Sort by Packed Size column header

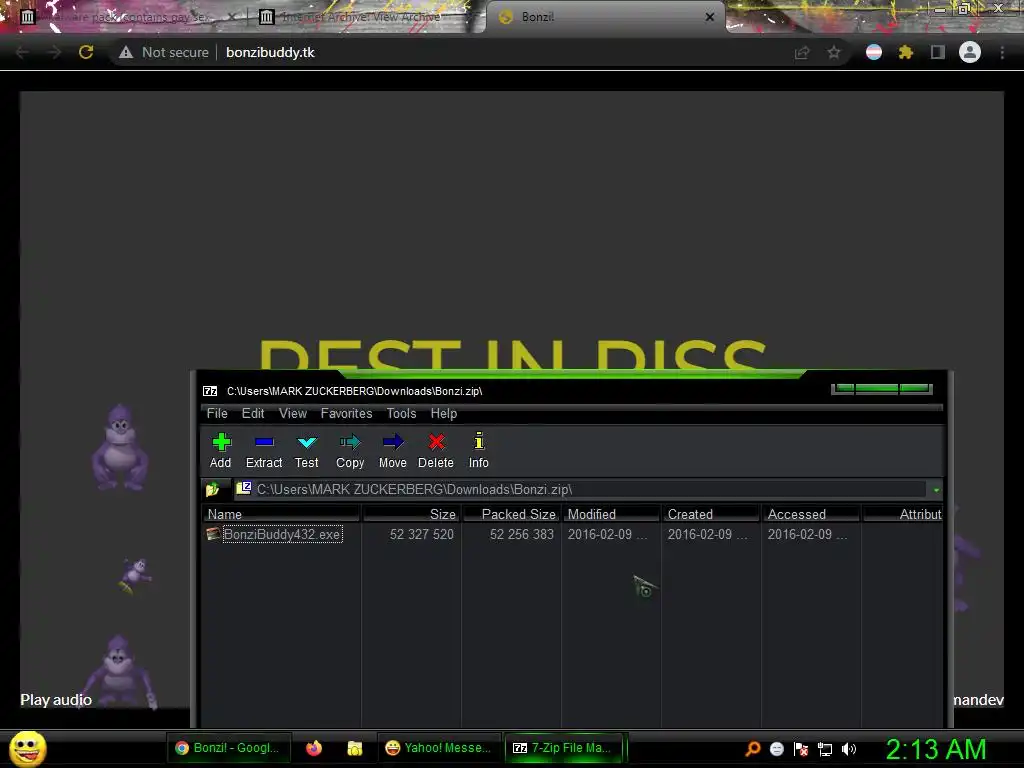point(511,514)
